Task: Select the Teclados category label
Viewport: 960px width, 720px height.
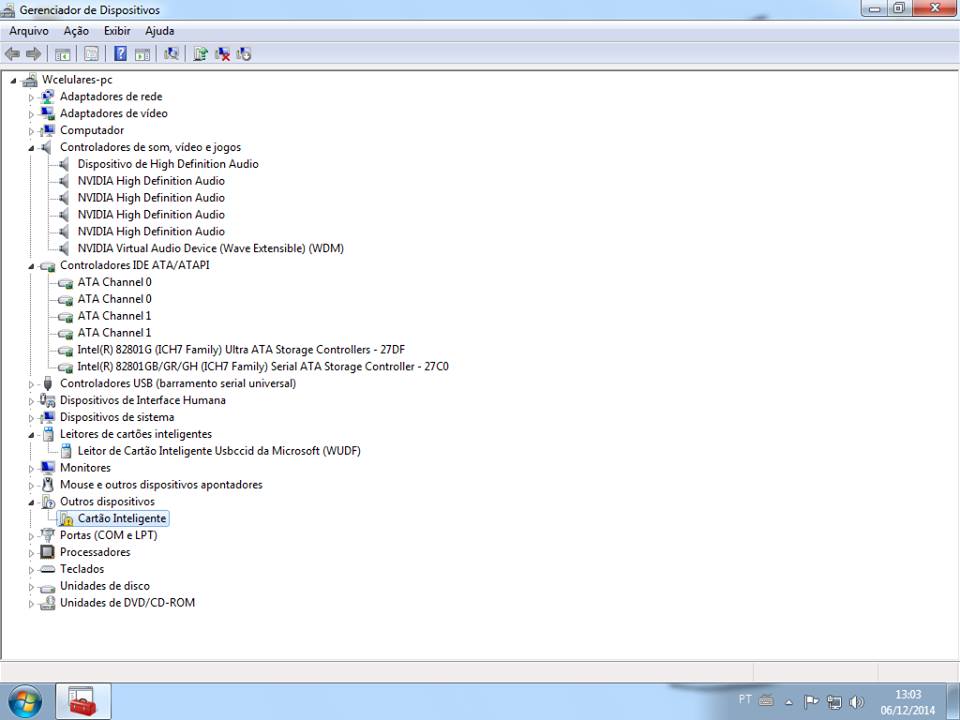Action: pyautogui.click(x=82, y=569)
